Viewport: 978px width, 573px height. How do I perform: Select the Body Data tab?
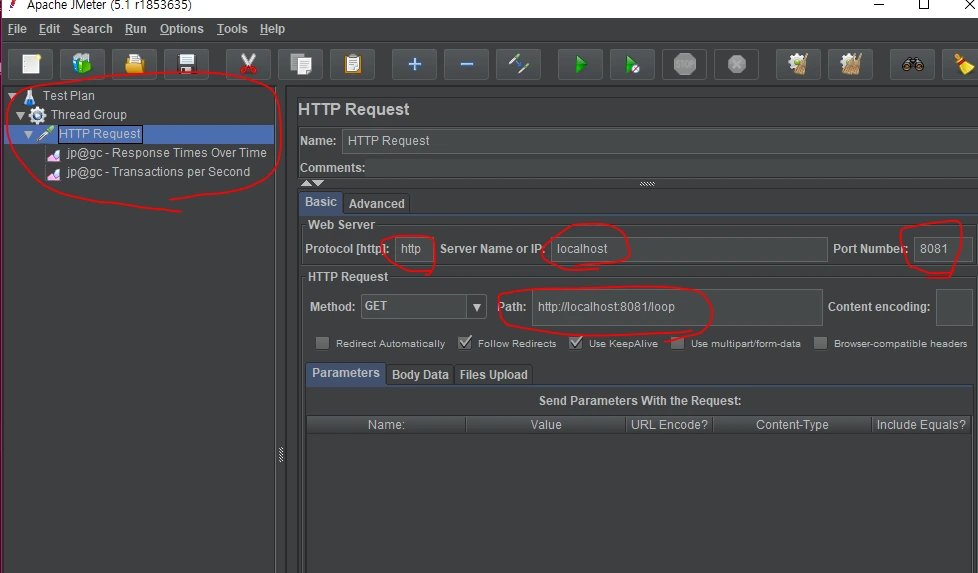coord(420,375)
